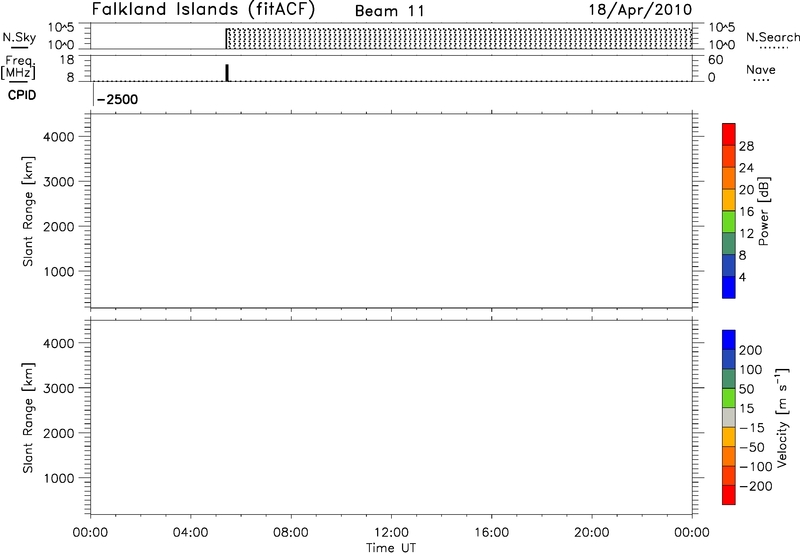
Task: Click the '200' Velocity colorbar value
Action: tap(751, 350)
